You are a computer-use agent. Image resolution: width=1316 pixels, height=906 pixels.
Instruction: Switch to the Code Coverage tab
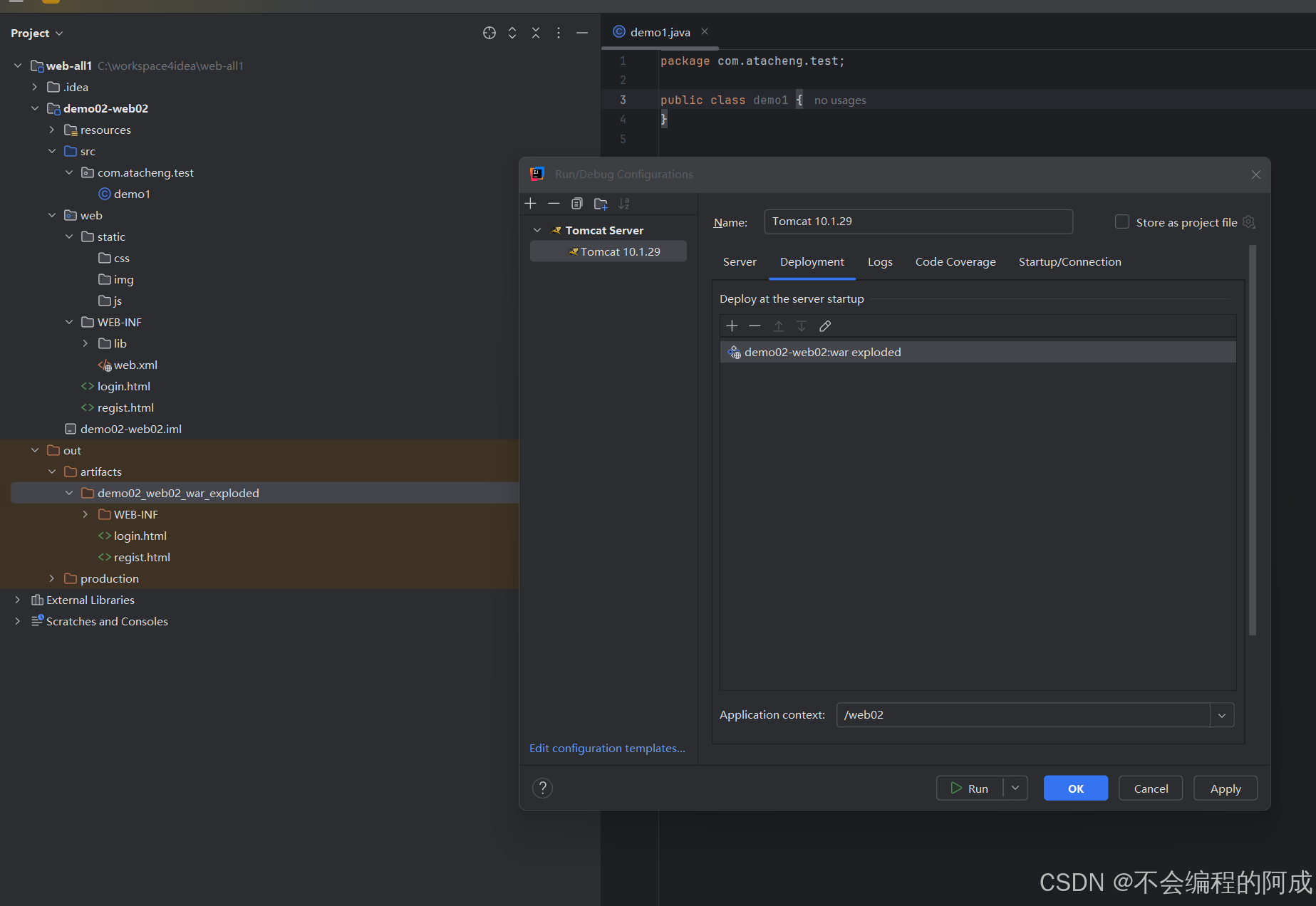(955, 262)
